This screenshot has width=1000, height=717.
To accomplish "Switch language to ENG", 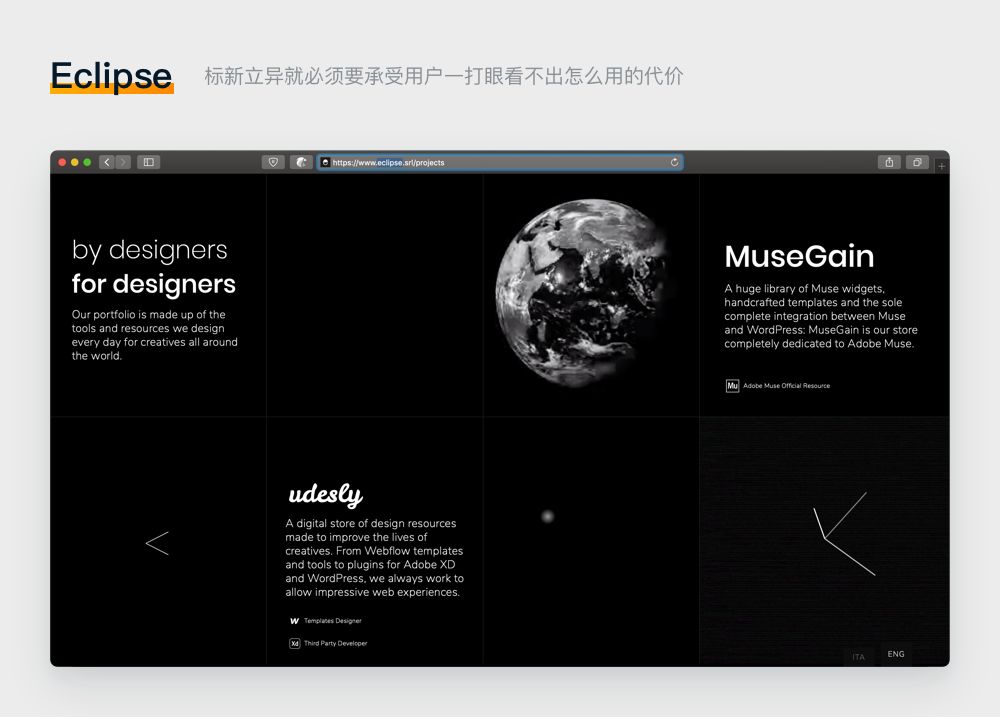I will 896,654.
